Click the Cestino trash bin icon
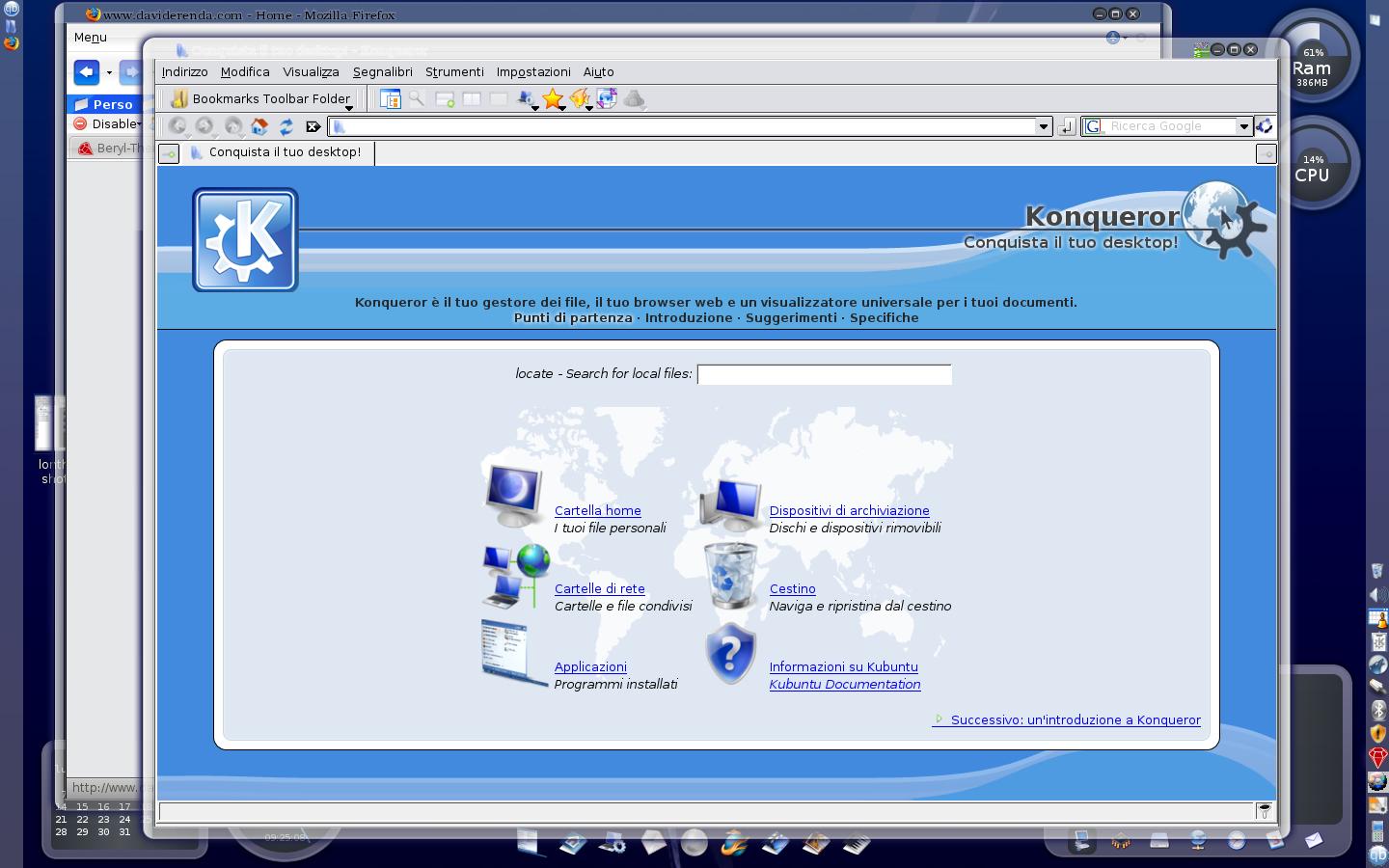This screenshot has width=1389, height=868. (x=730, y=575)
